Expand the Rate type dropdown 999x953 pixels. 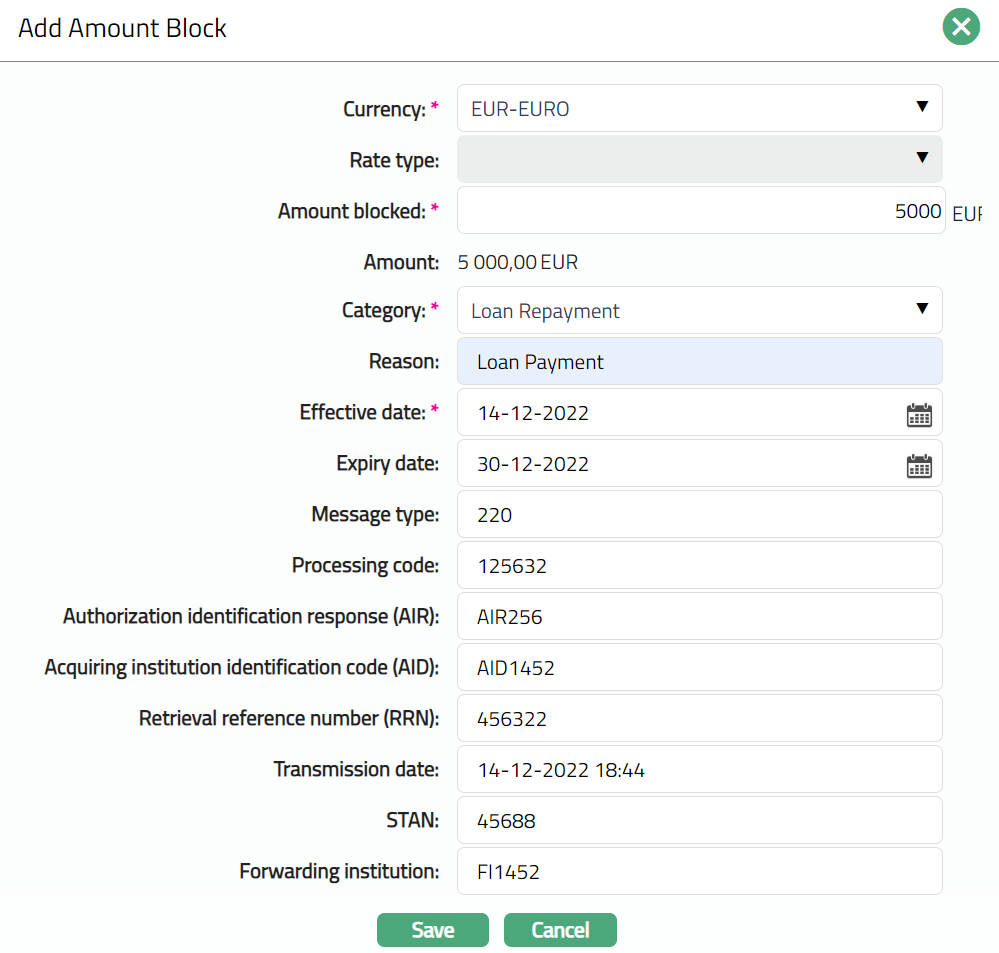(699, 159)
